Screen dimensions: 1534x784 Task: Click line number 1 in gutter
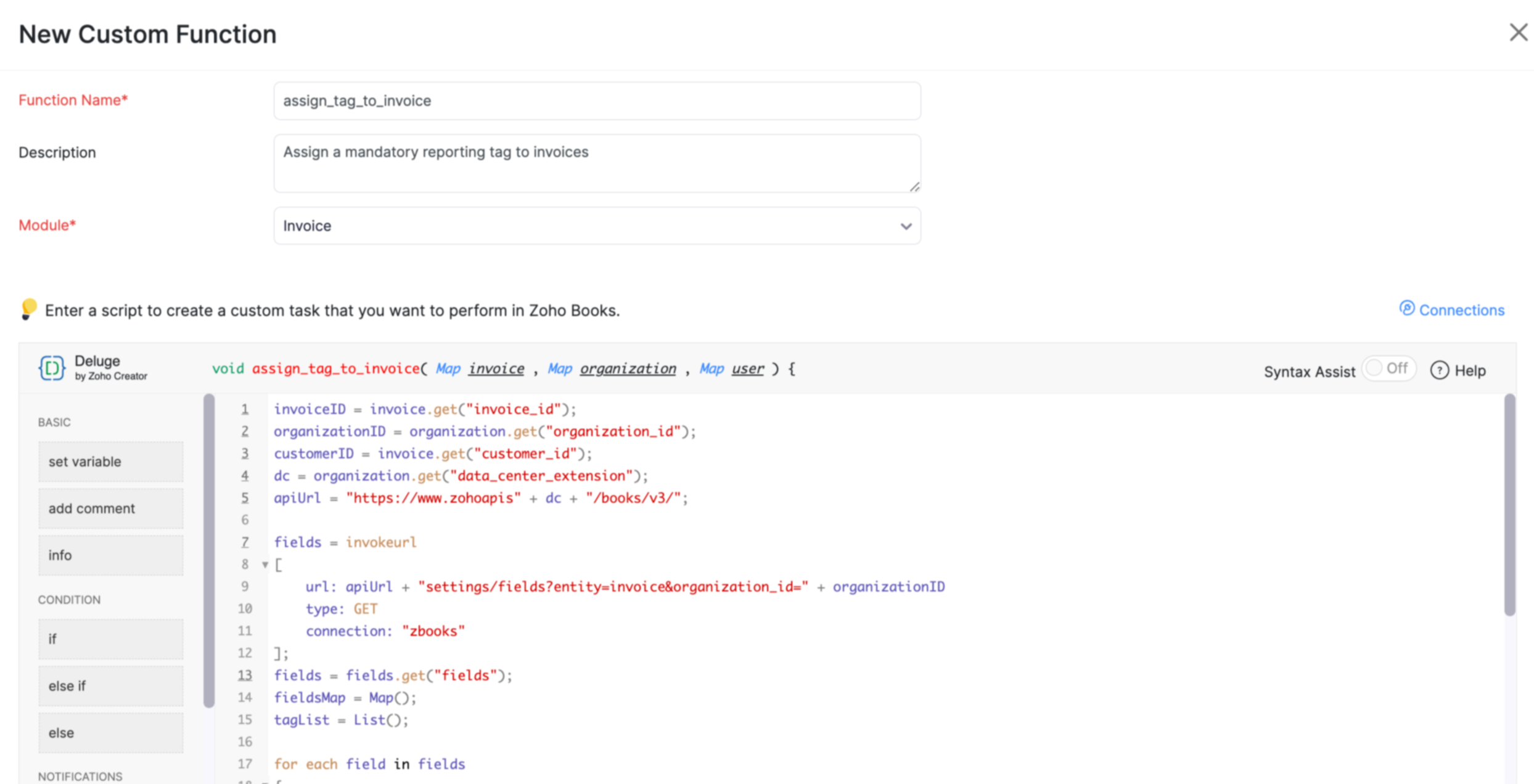coord(245,409)
